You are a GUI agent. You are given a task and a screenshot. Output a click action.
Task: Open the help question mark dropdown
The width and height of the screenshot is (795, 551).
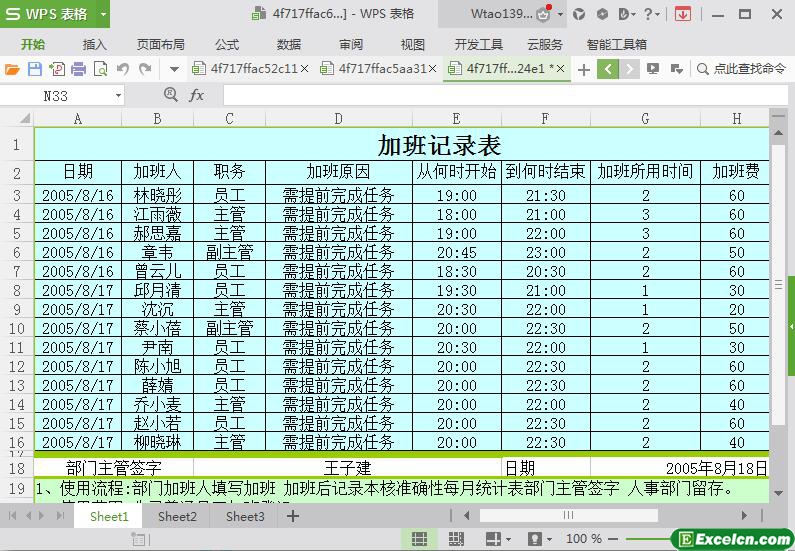652,14
